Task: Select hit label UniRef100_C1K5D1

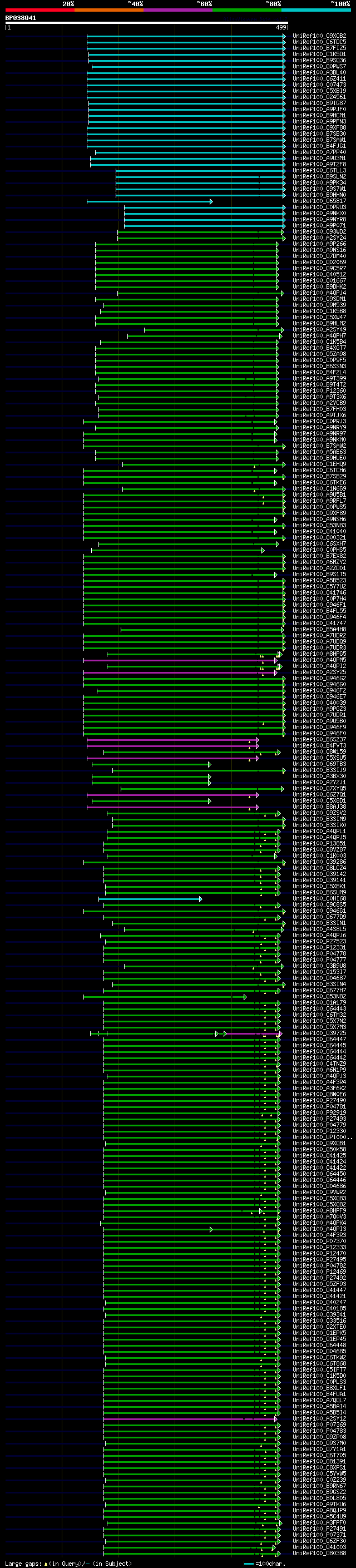Action: (319, 54)
